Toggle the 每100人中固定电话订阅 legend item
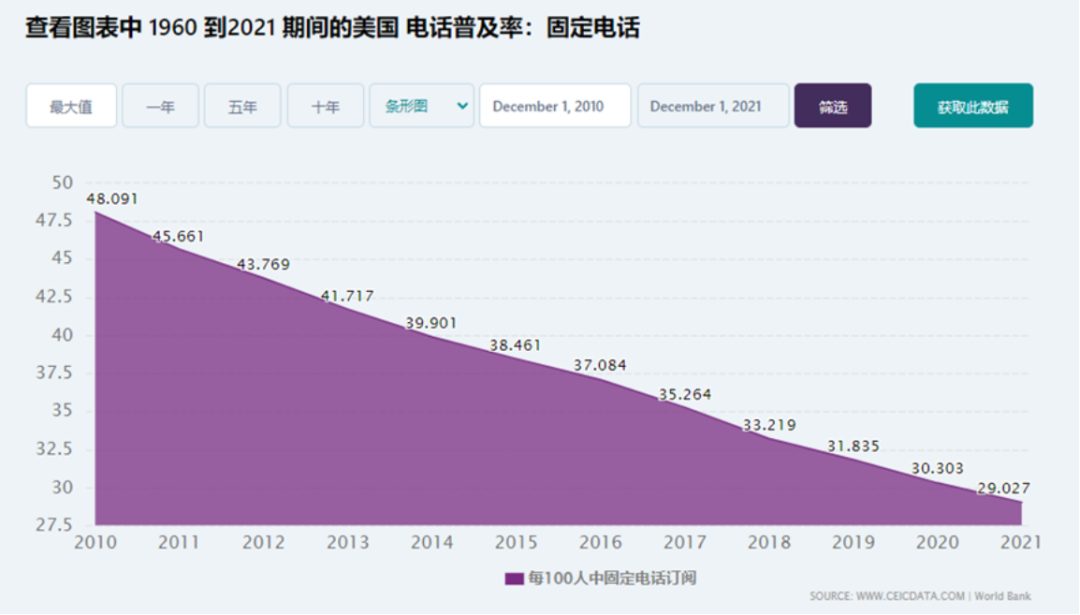The image size is (1080, 615). (x=601, y=578)
